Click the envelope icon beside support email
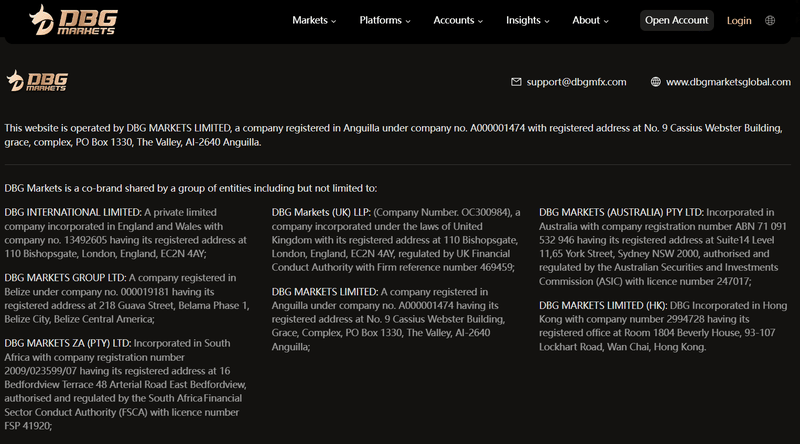This screenshot has width=800, height=444. [516, 82]
